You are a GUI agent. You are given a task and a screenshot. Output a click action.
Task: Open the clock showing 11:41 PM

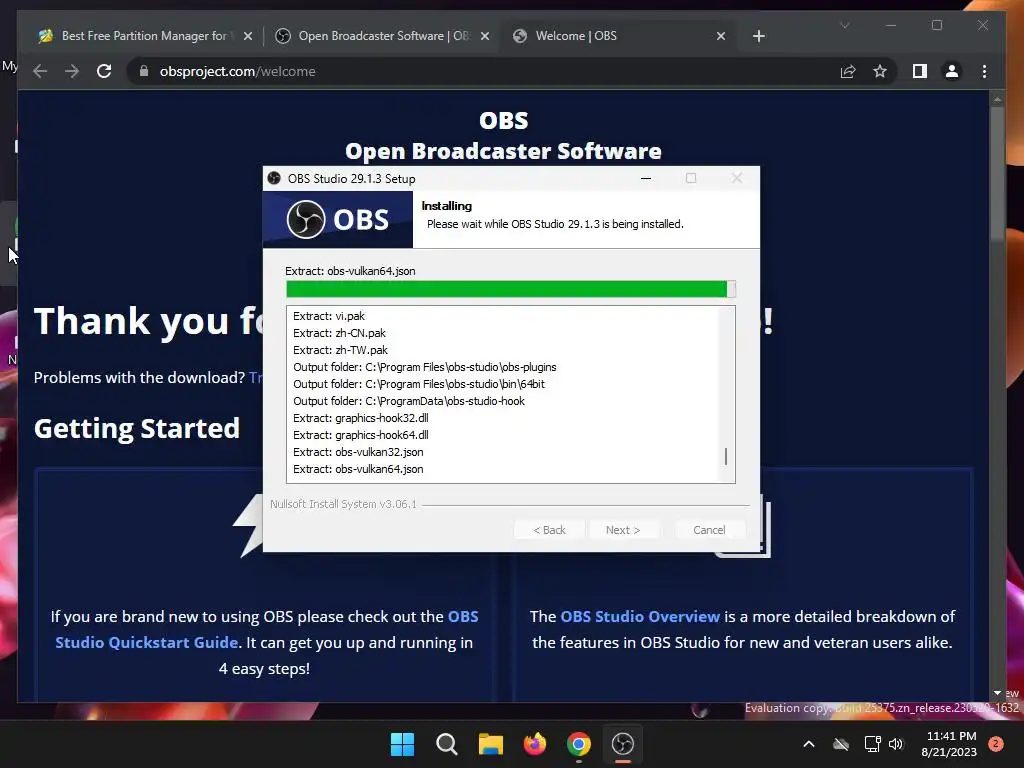click(949, 744)
